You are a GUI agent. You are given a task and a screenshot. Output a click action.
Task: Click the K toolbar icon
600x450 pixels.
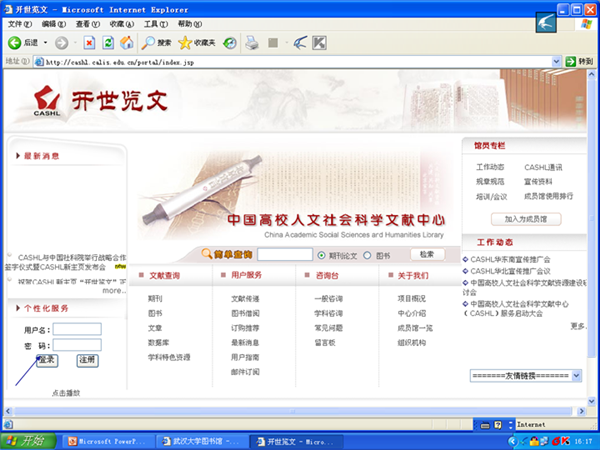point(319,43)
